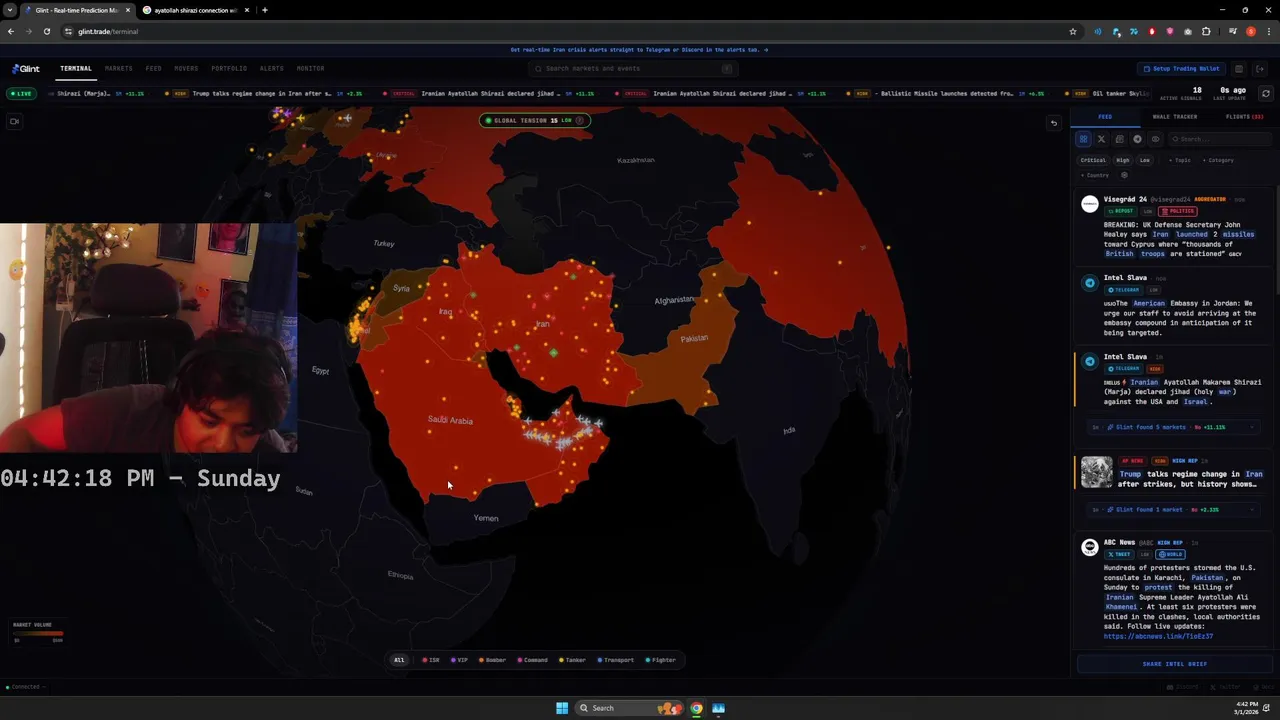Toggle the High severity filter
The image size is (1280, 720).
[1123, 160]
